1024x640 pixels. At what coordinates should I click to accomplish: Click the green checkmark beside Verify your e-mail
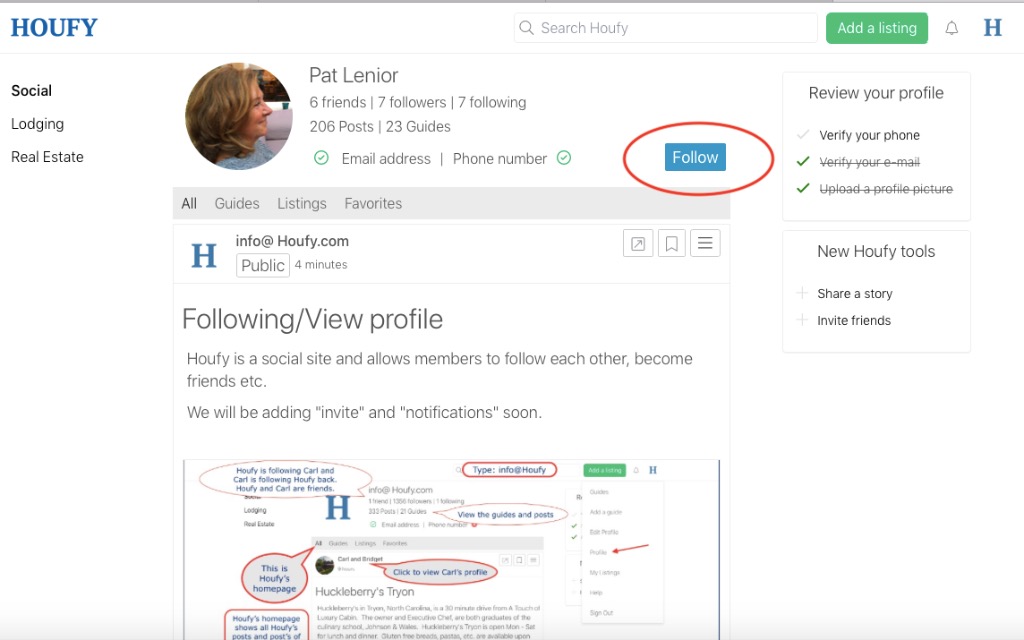click(803, 161)
